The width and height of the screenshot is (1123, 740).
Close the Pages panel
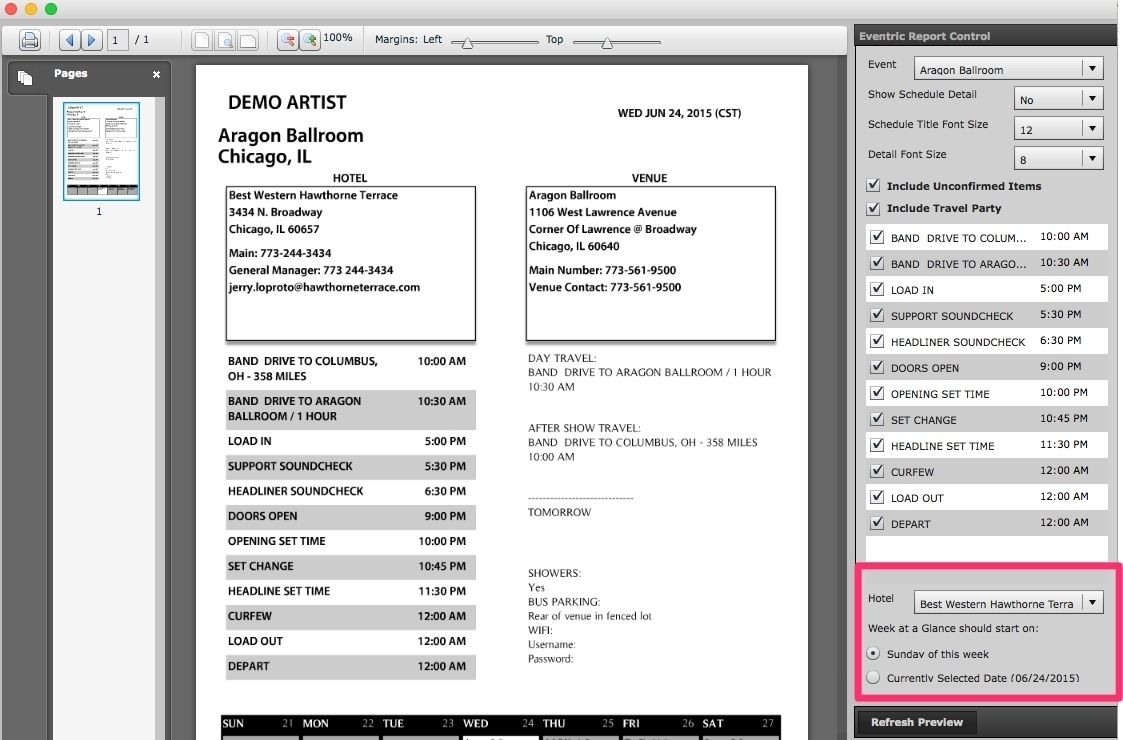(x=156, y=75)
